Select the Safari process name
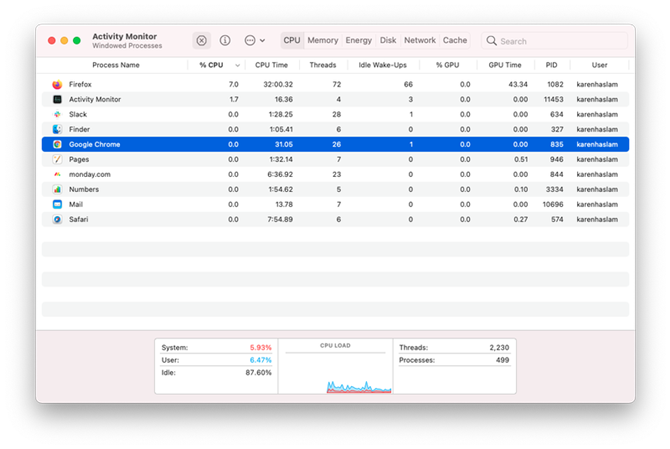 point(79,219)
